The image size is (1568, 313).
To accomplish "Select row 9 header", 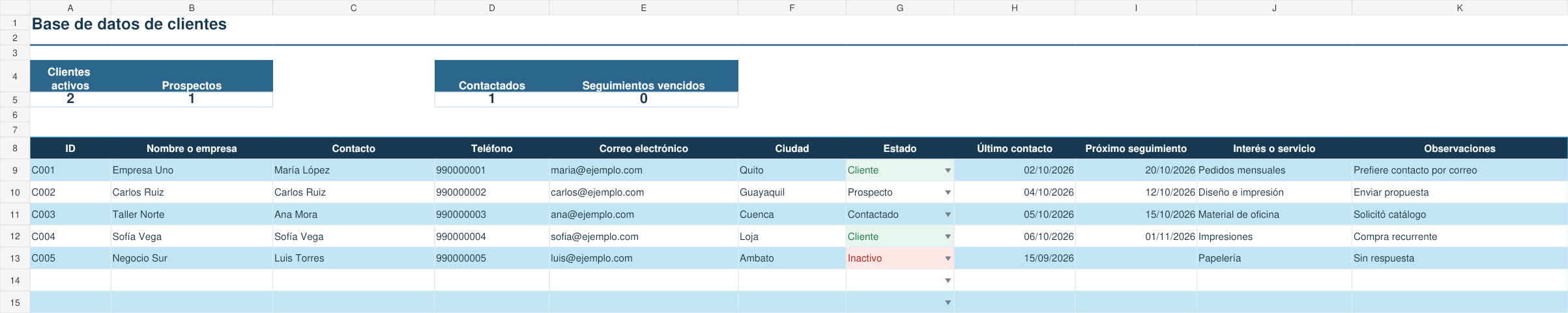I will pyautogui.click(x=15, y=170).
